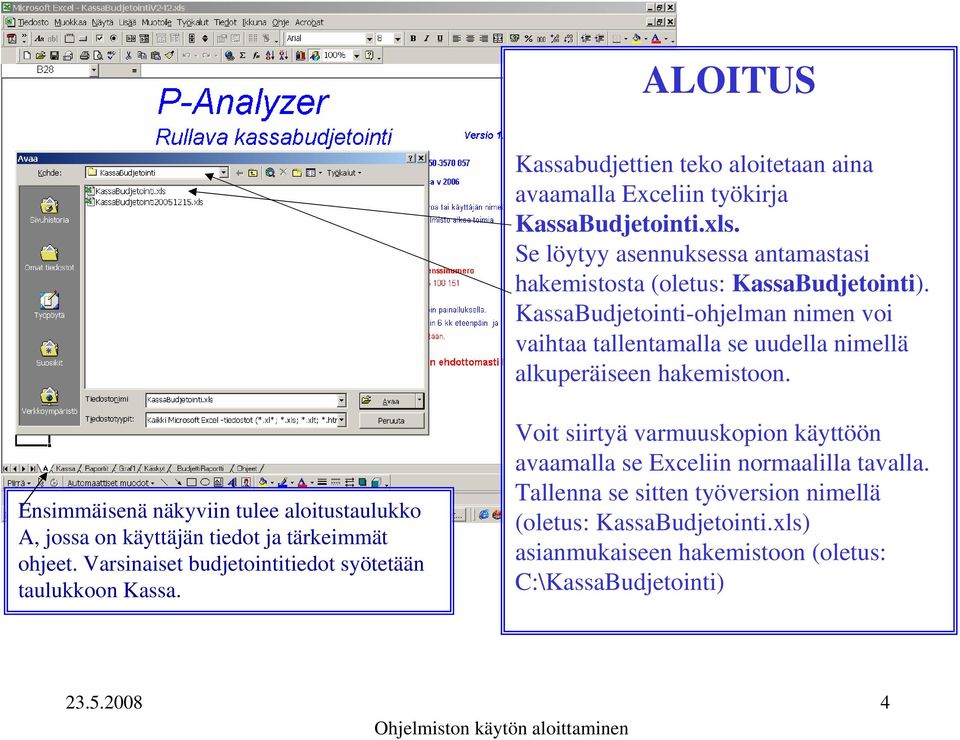Create a new workbook with blank page icon
Viewport: 960px width, 740px height.
[27, 56]
